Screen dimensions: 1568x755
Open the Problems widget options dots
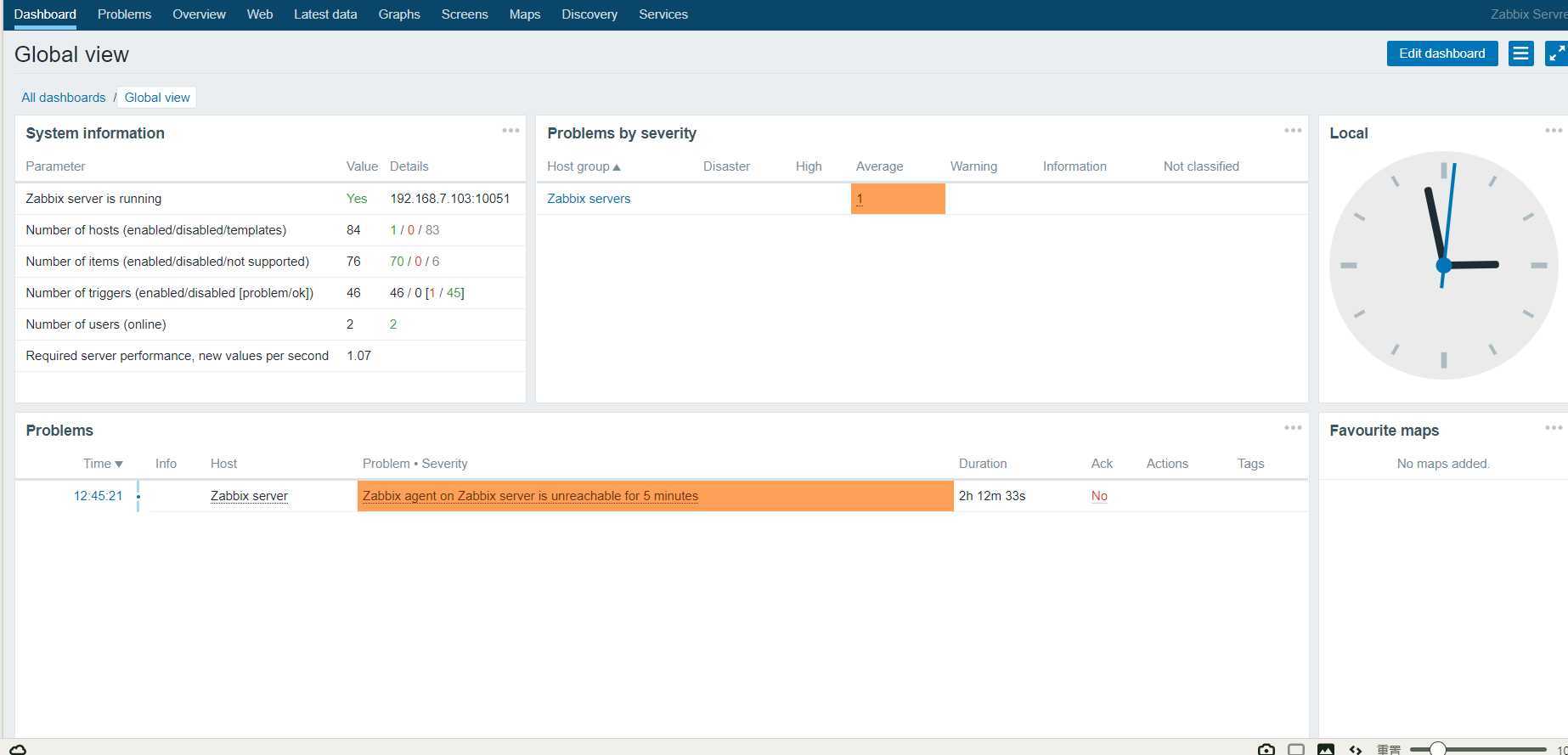pos(1293,428)
